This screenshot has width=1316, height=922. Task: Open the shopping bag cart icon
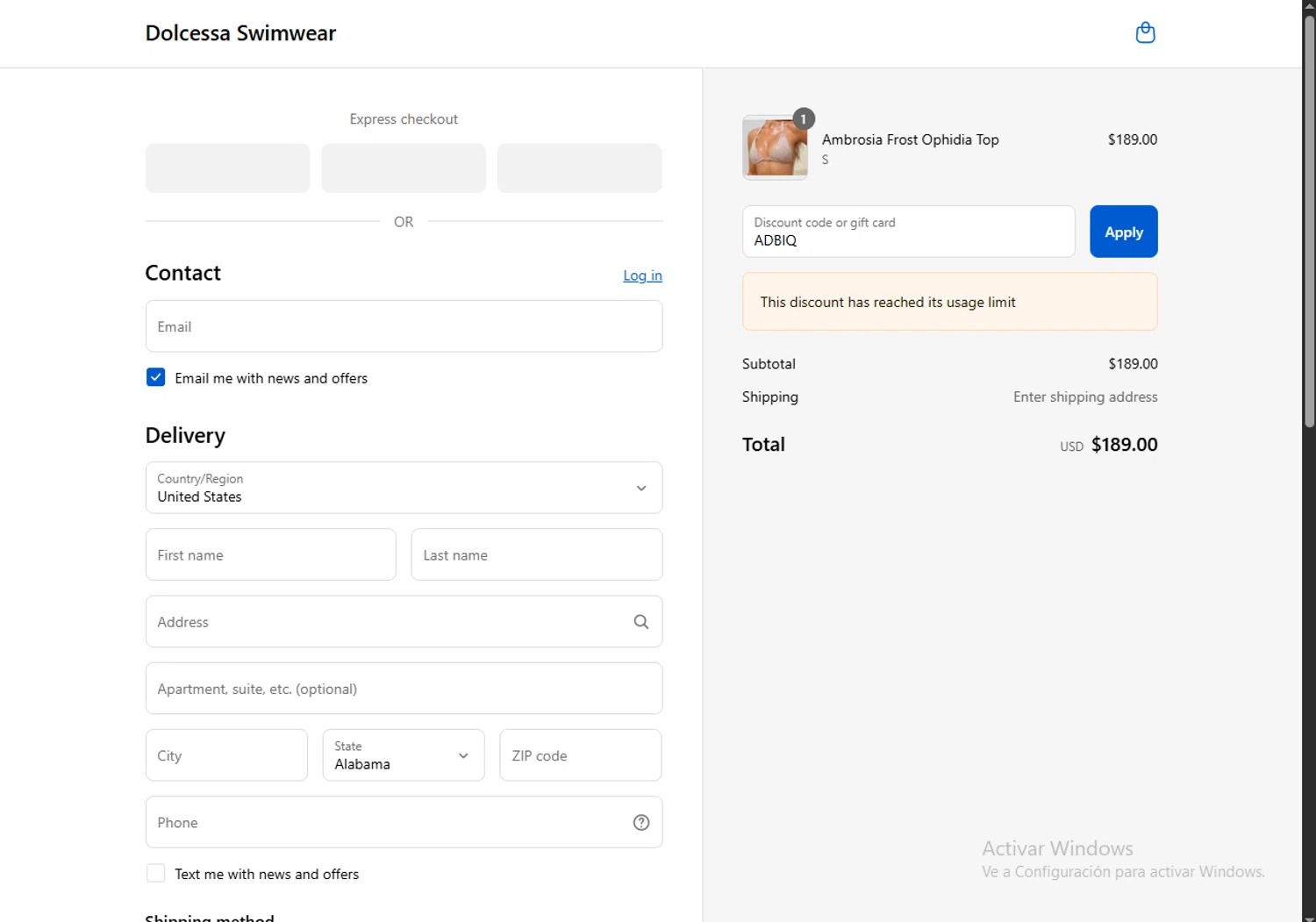(x=1145, y=33)
